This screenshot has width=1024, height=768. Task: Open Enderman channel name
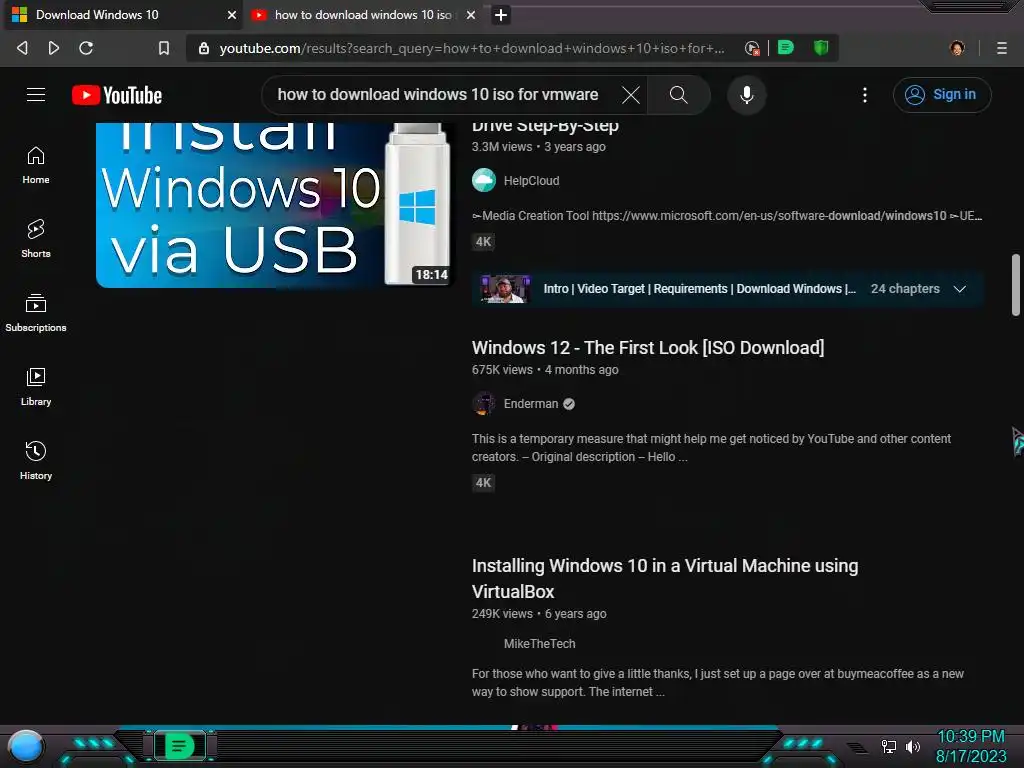(531, 404)
